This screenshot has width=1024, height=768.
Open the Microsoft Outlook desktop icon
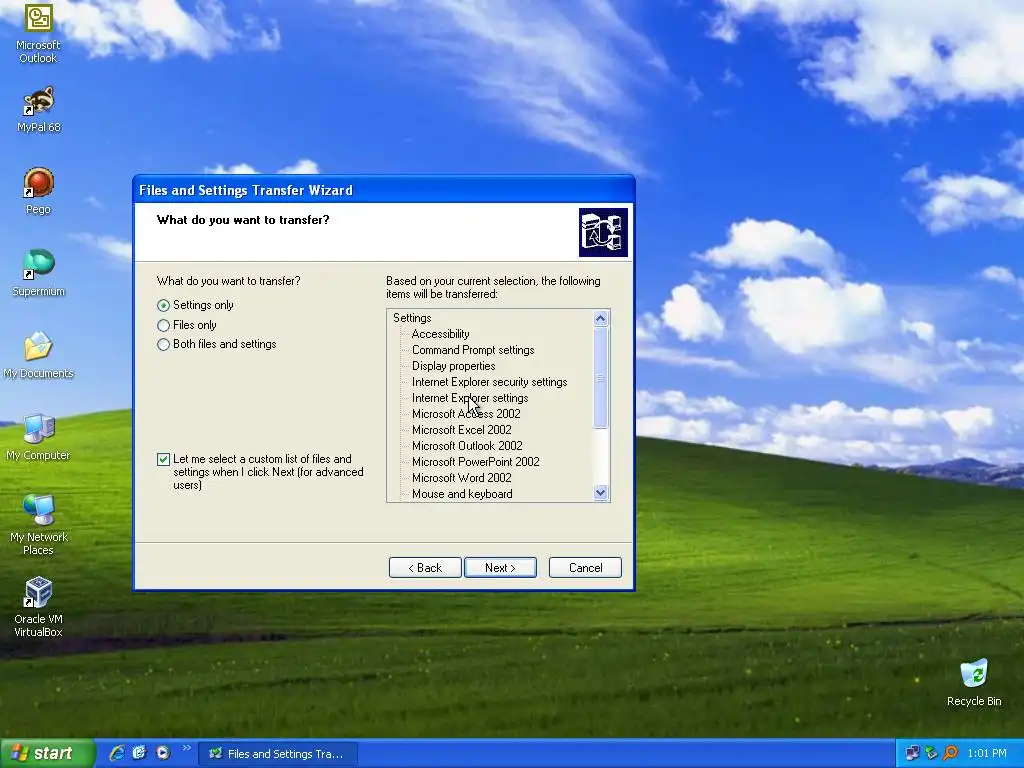click(38, 33)
